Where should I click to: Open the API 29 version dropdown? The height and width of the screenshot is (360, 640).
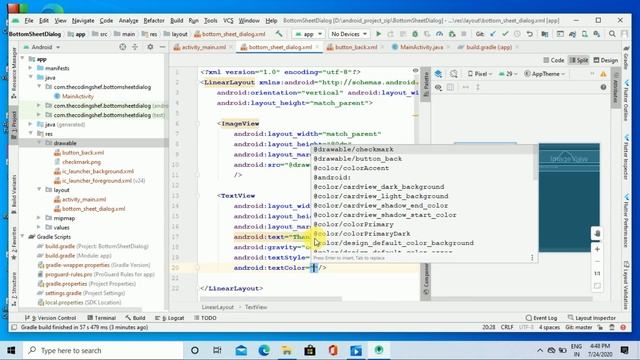point(508,74)
